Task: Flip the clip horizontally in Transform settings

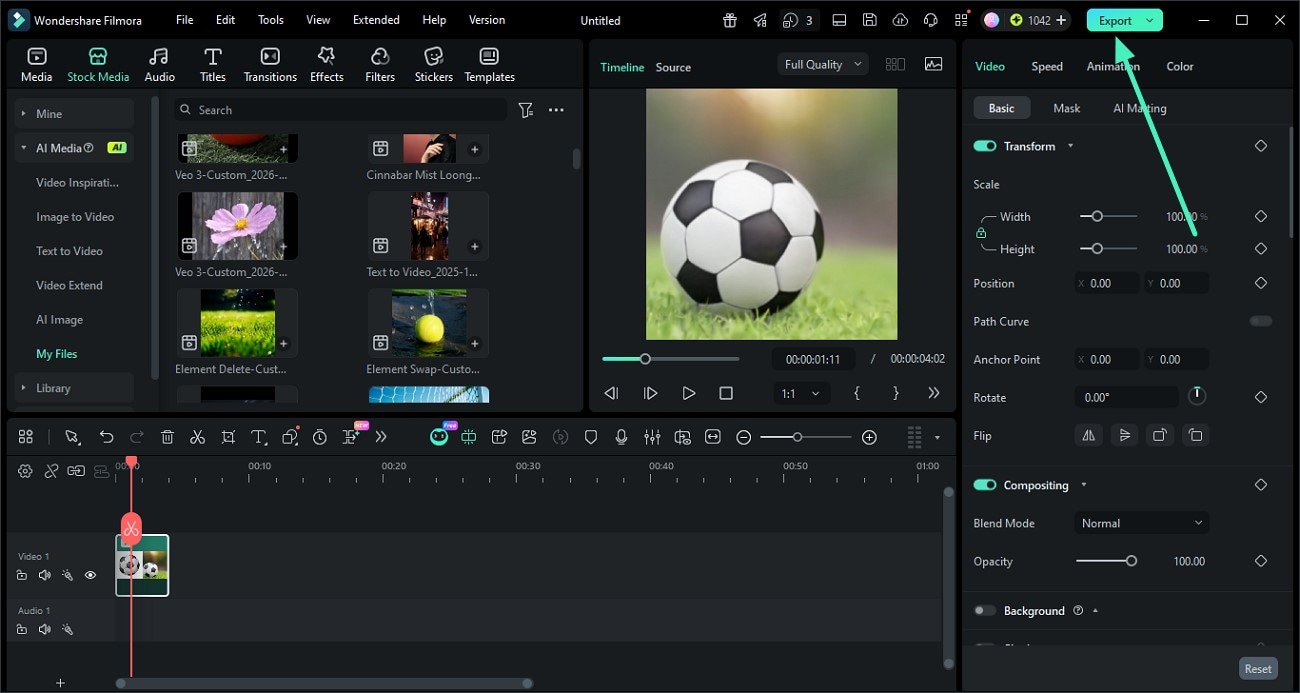Action: pyautogui.click(x=1088, y=435)
